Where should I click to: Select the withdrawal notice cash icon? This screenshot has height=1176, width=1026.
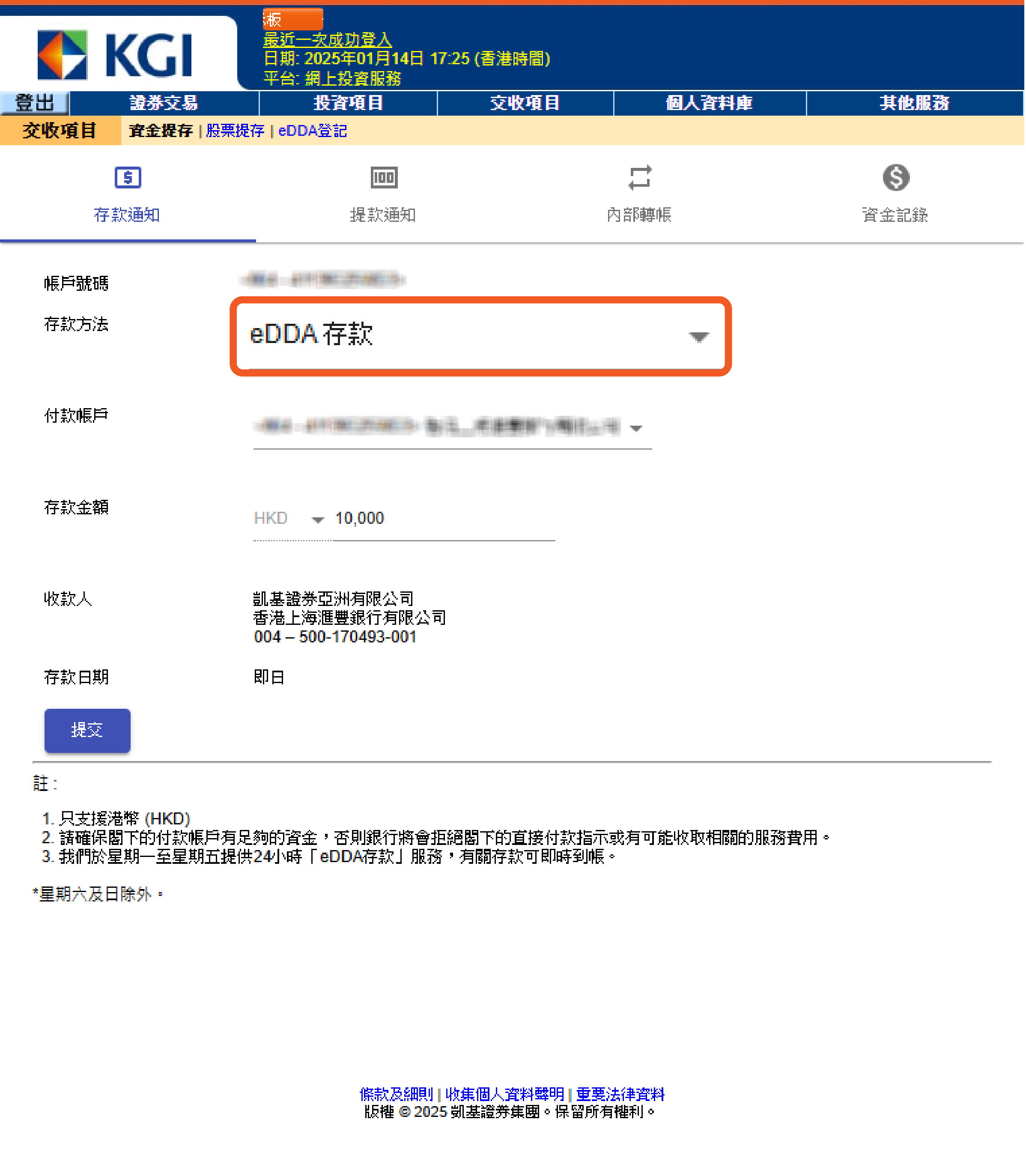pos(384,177)
